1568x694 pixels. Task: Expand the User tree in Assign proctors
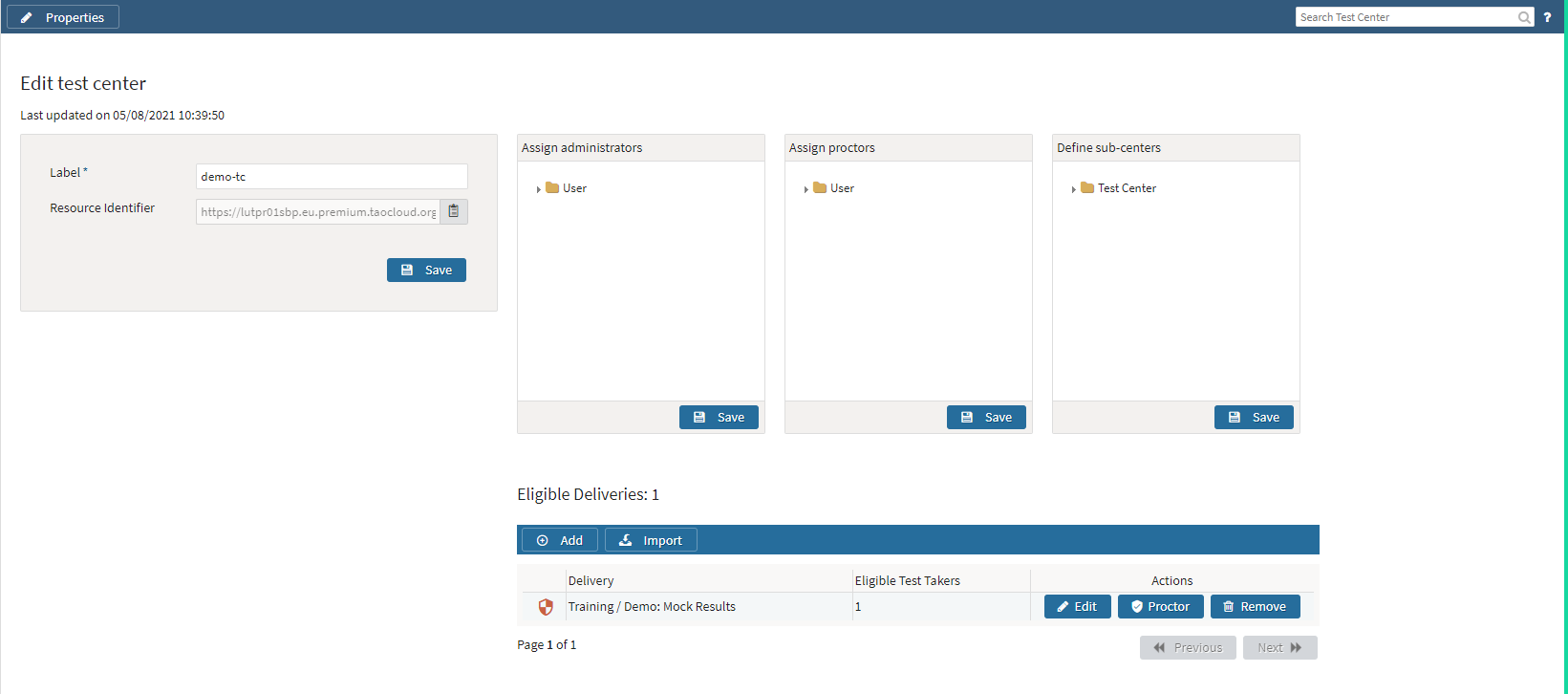point(806,189)
